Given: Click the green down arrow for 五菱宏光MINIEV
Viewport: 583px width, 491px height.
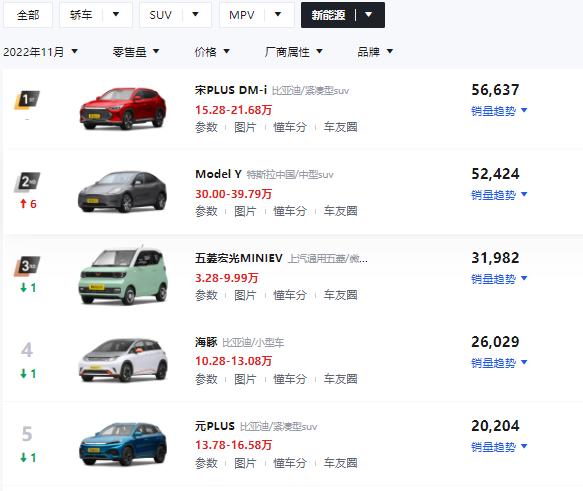Looking at the screenshot, I should 23,288.
